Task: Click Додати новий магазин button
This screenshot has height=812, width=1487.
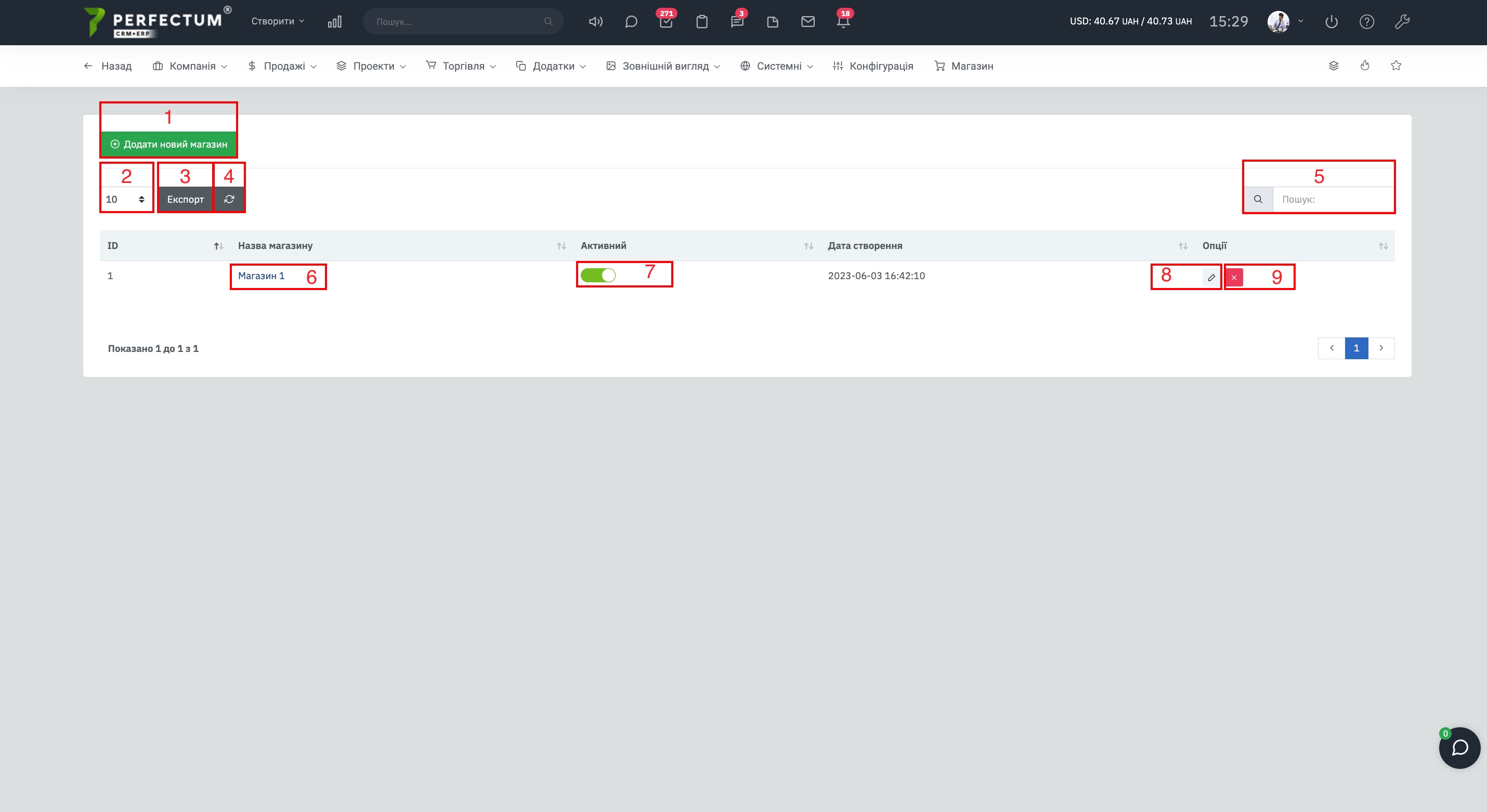Action: (x=168, y=145)
